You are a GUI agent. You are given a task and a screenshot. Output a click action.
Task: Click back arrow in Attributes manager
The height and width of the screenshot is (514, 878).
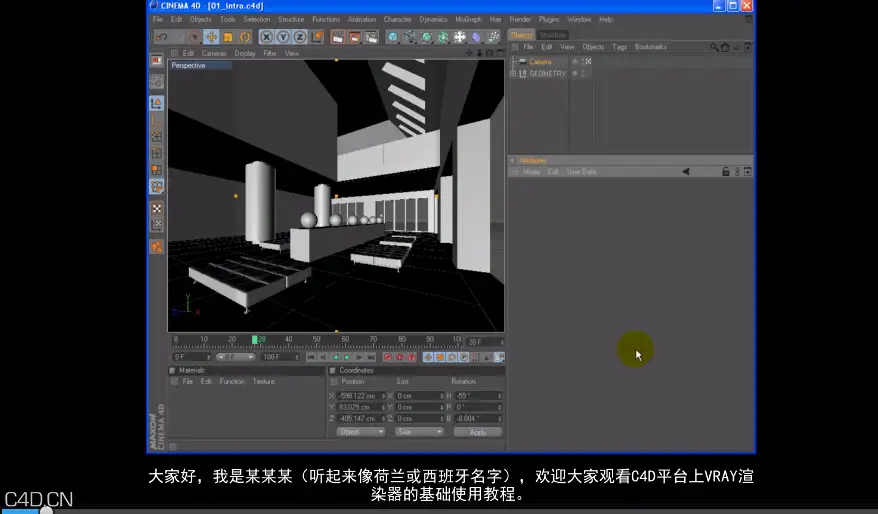[x=686, y=172]
